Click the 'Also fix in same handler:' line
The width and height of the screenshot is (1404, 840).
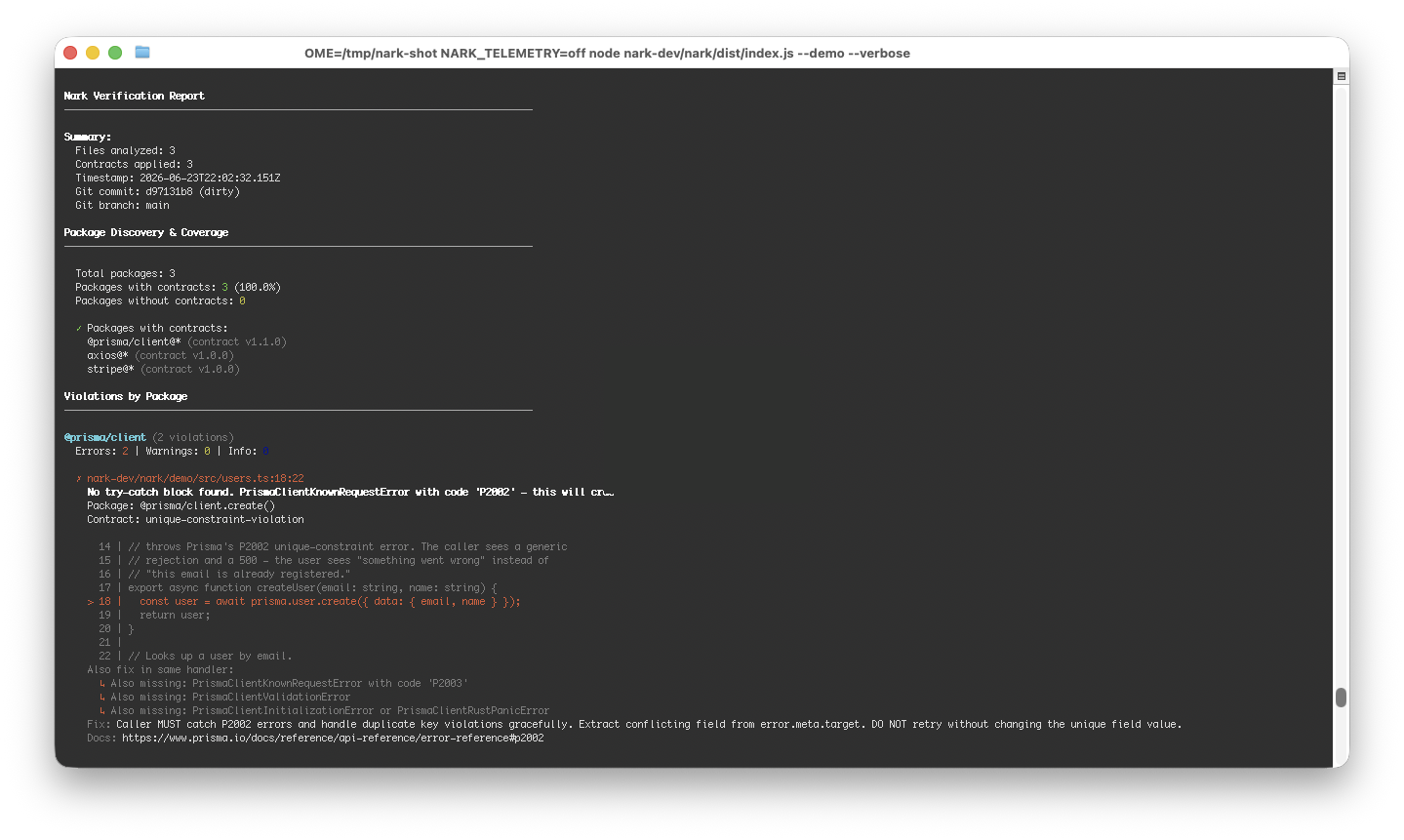tap(160, 669)
